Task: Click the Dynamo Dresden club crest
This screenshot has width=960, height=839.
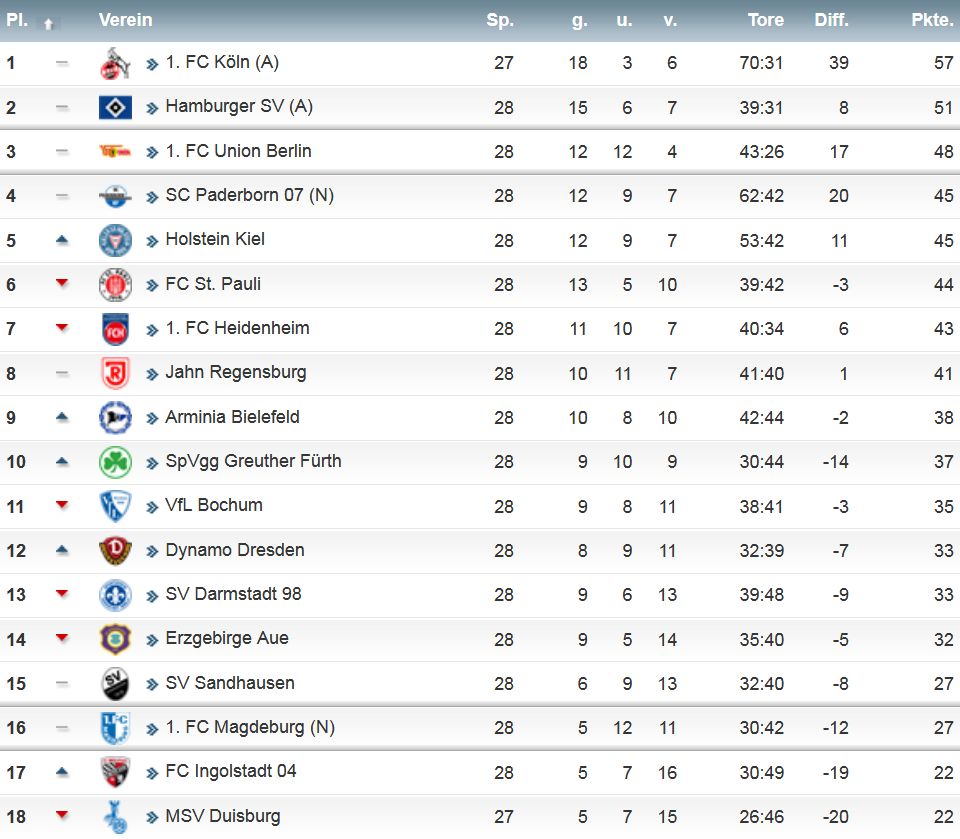Action: pyautogui.click(x=115, y=550)
